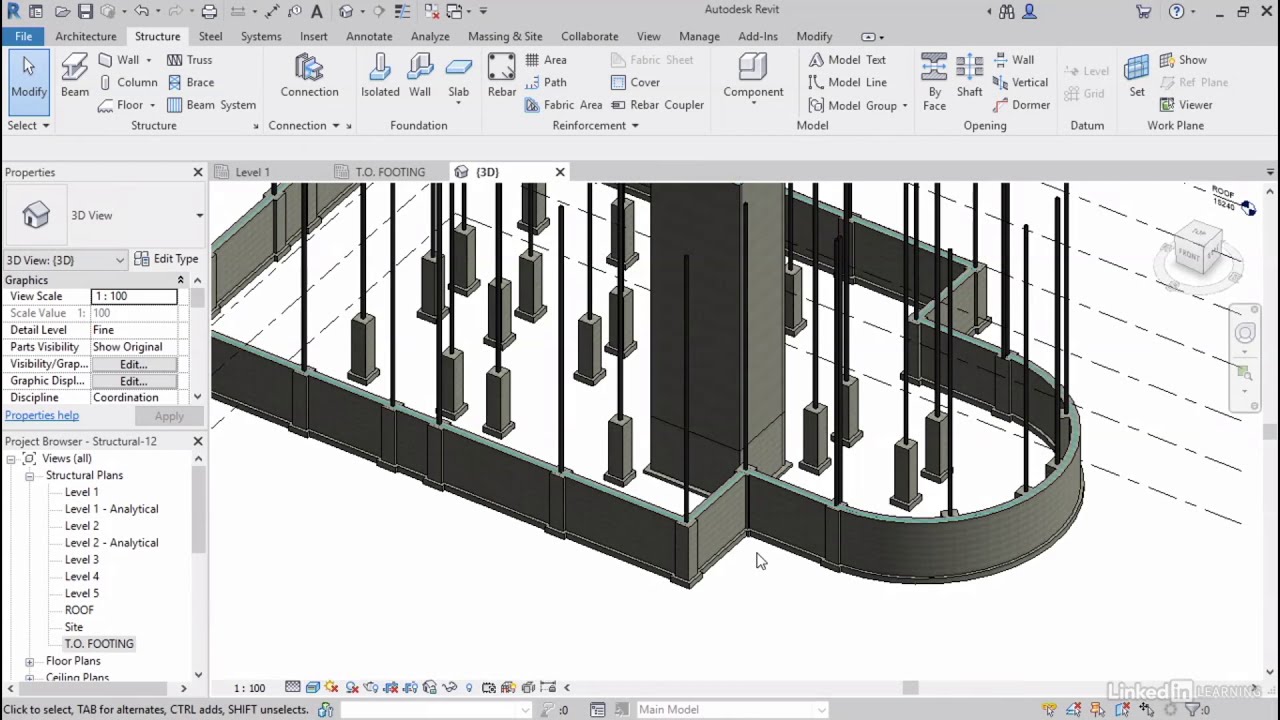The height and width of the screenshot is (720, 1280).
Task: Toggle Sun Path in view control bar
Action: point(333,687)
